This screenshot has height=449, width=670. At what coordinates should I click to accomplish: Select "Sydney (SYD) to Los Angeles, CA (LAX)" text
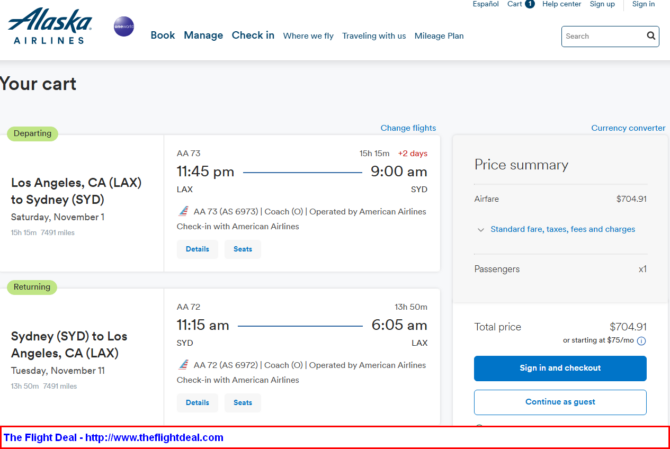69,344
